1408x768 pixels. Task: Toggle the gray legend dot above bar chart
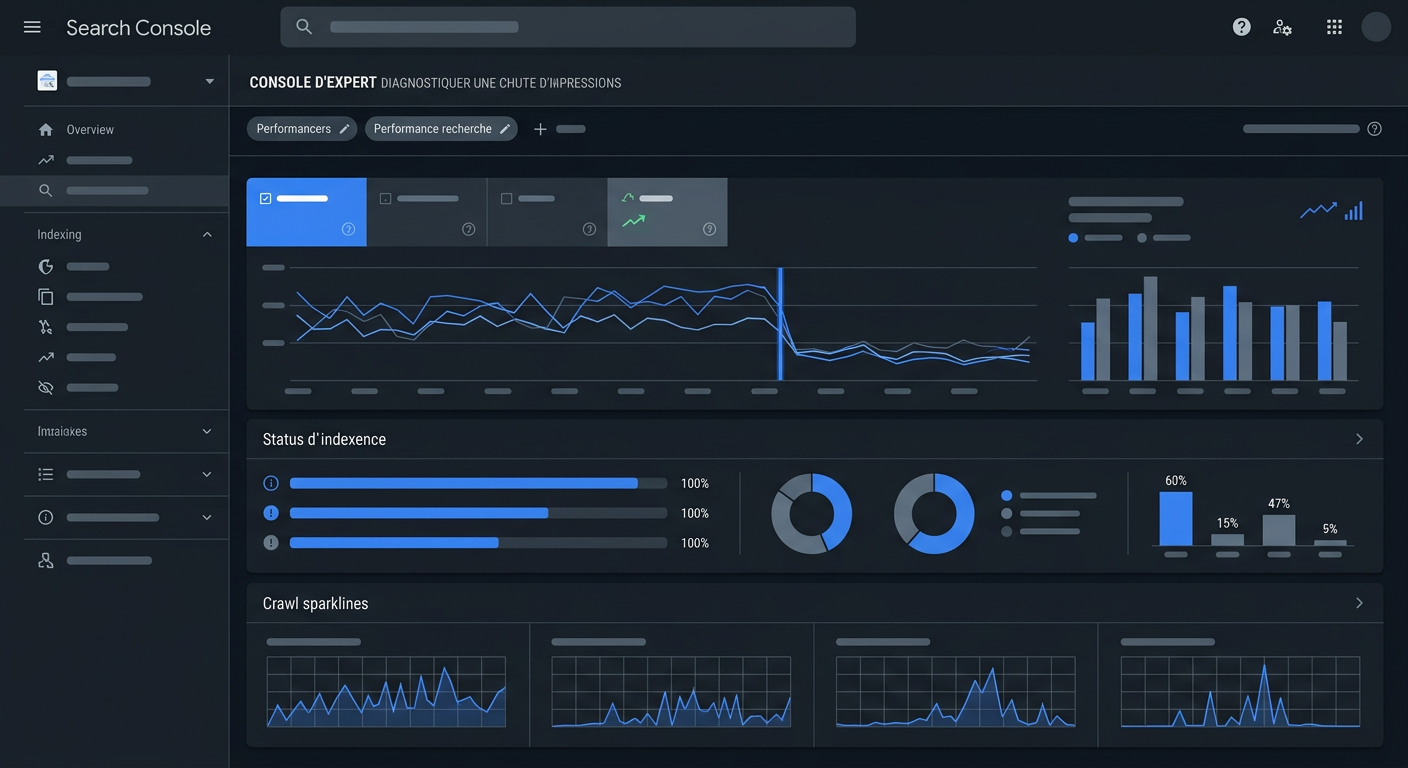(1142, 238)
